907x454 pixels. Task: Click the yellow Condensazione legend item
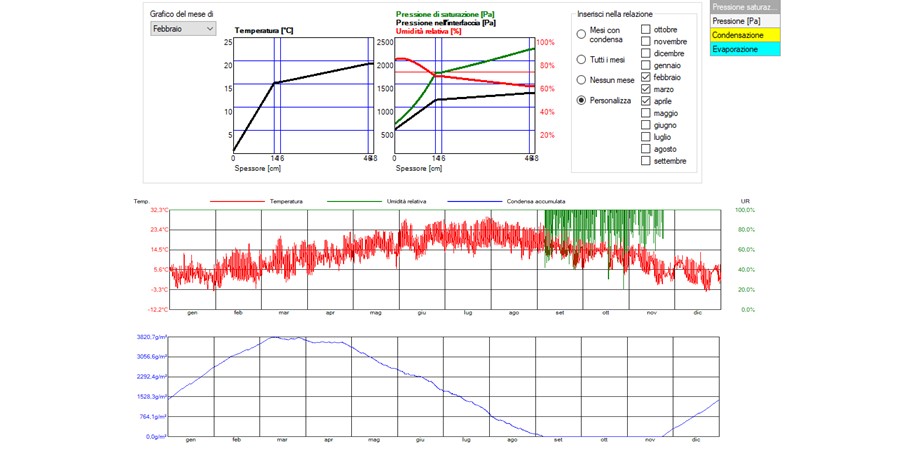[x=744, y=35]
